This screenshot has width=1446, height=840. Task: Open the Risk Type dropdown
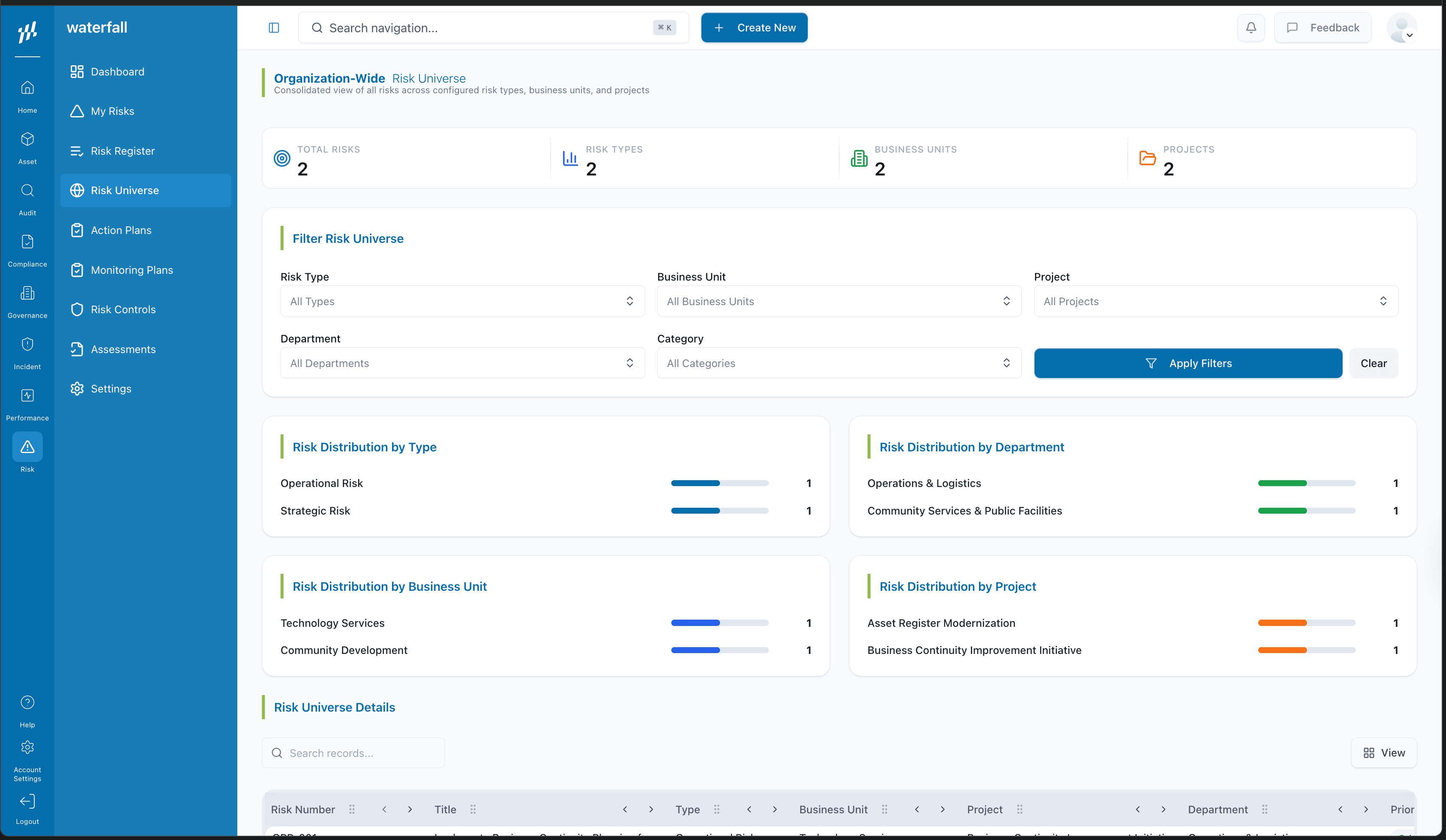point(462,301)
